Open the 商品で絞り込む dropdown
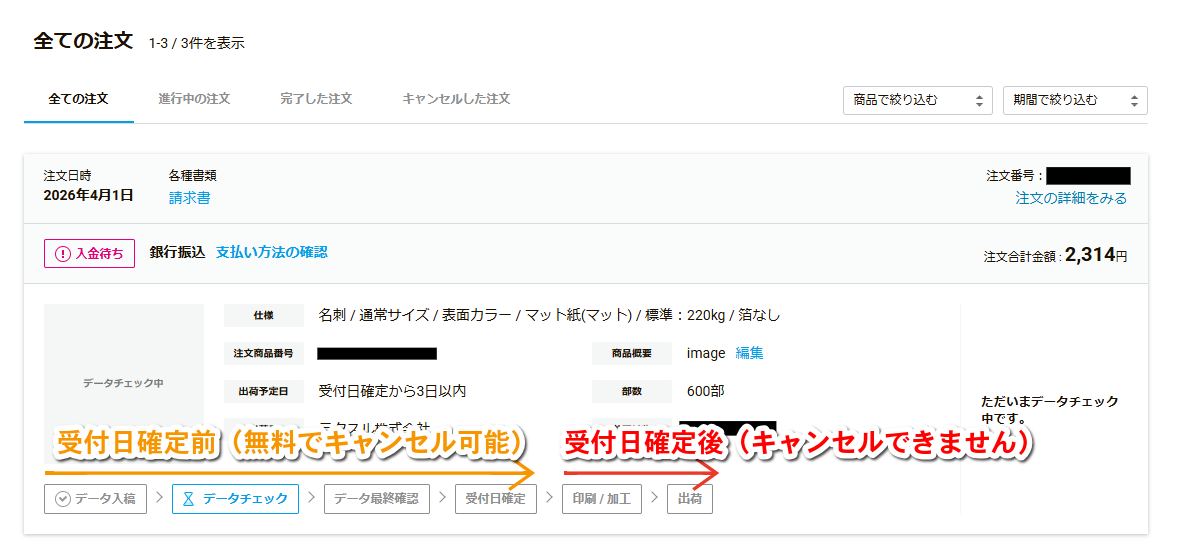 point(917,100)
